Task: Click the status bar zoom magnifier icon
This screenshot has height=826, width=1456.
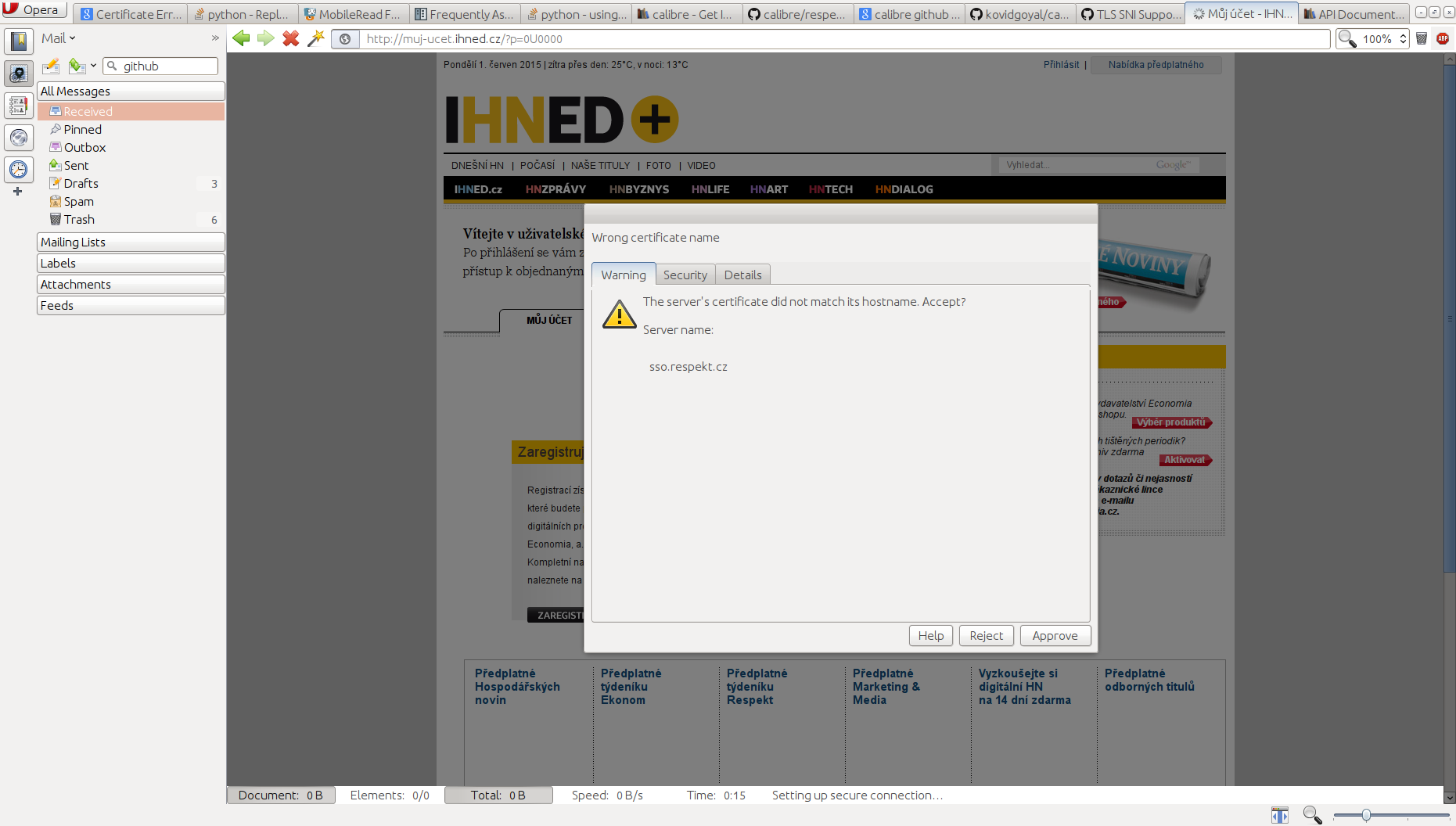Action: click(1312, 815)
